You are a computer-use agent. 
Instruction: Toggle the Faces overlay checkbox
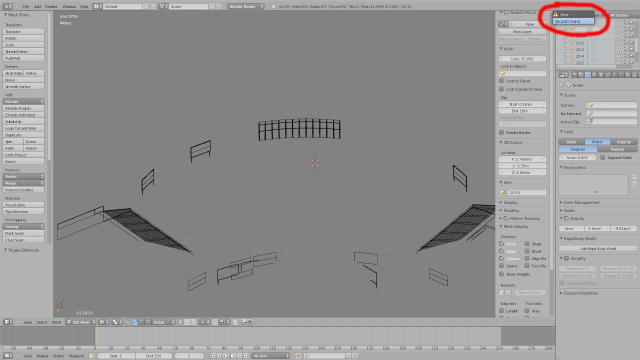click(x=502, y=244)
